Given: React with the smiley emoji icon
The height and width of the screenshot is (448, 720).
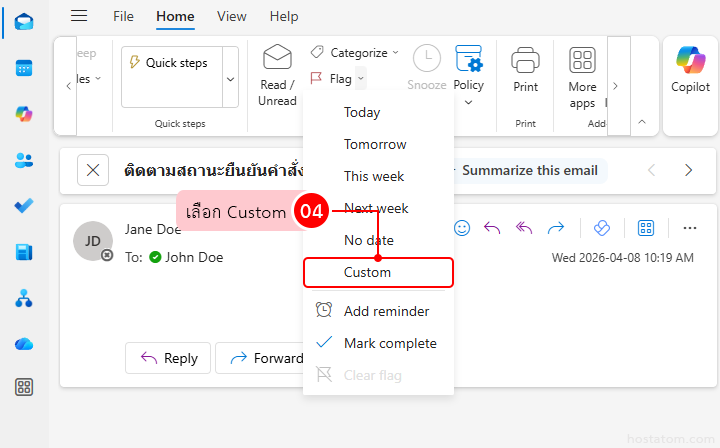Looking at the screenshot, I should pos(462,228).
